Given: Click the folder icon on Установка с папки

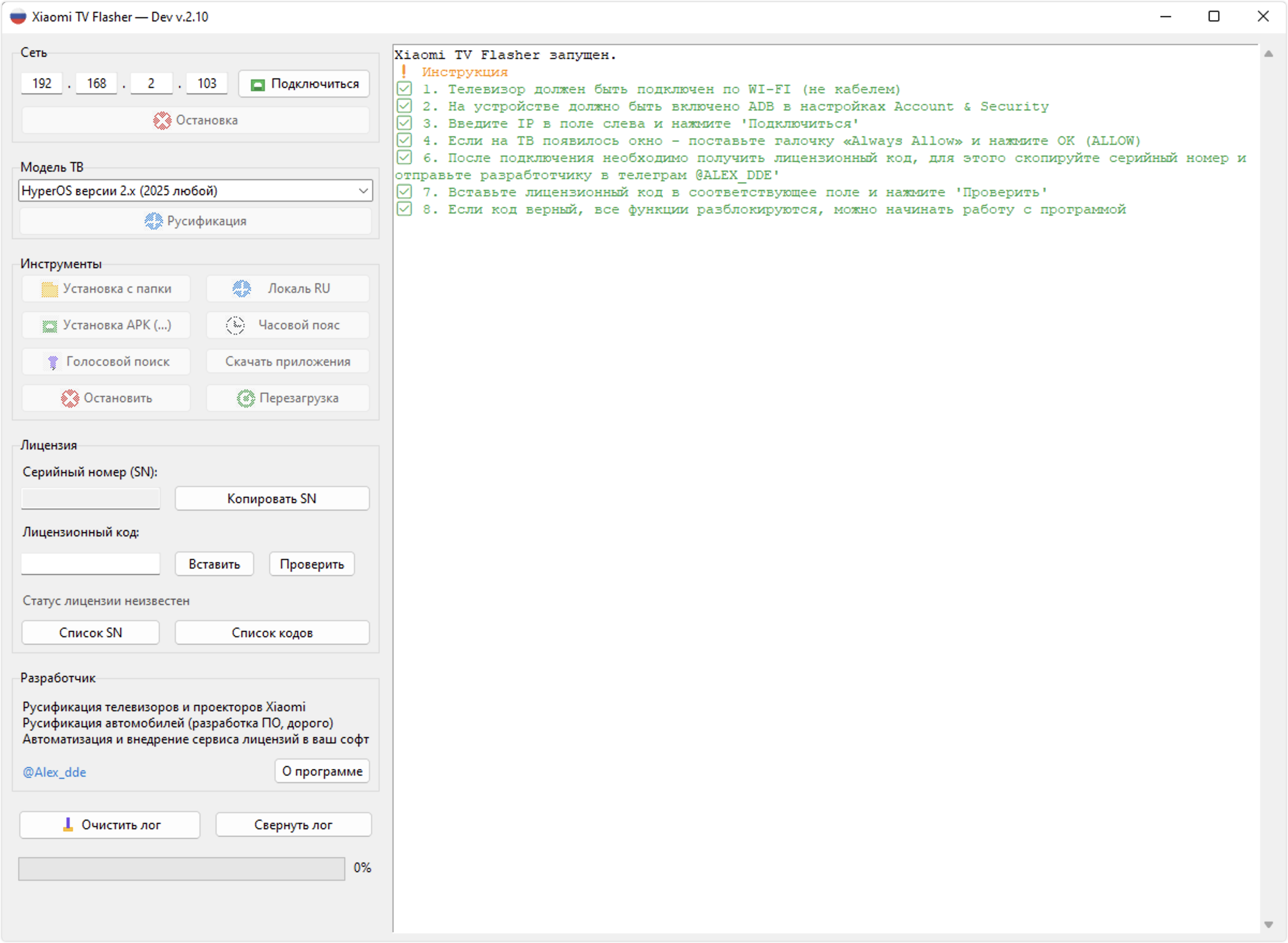Looking at the screenshot, I should (50, 290).
